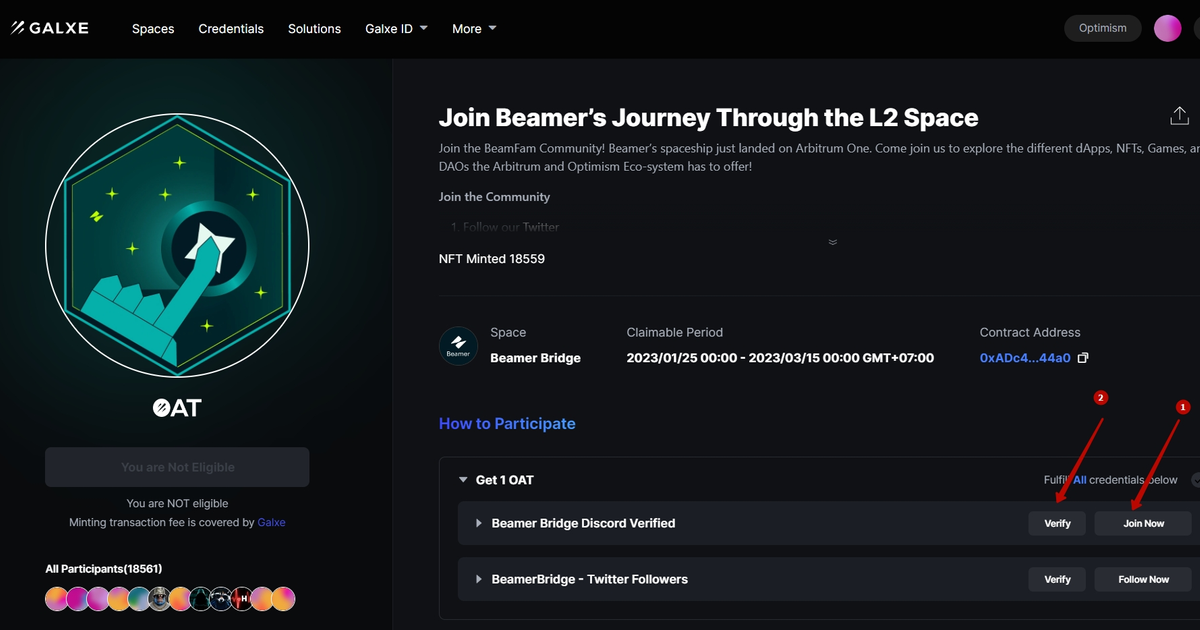Click Join Now for Beamer Discord
Image resolution: width=1200 pixels, height=630 pixels.
(1143, 523)
